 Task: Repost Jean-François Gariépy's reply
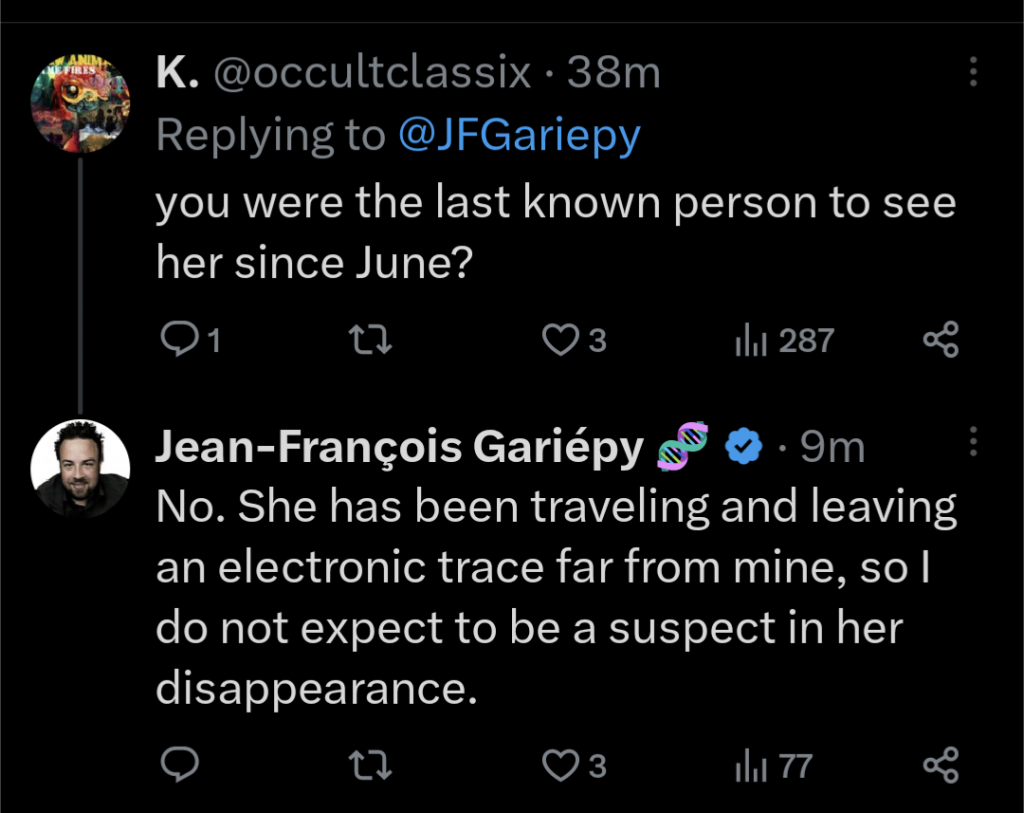pyautogui.click(x=375, y=766)
